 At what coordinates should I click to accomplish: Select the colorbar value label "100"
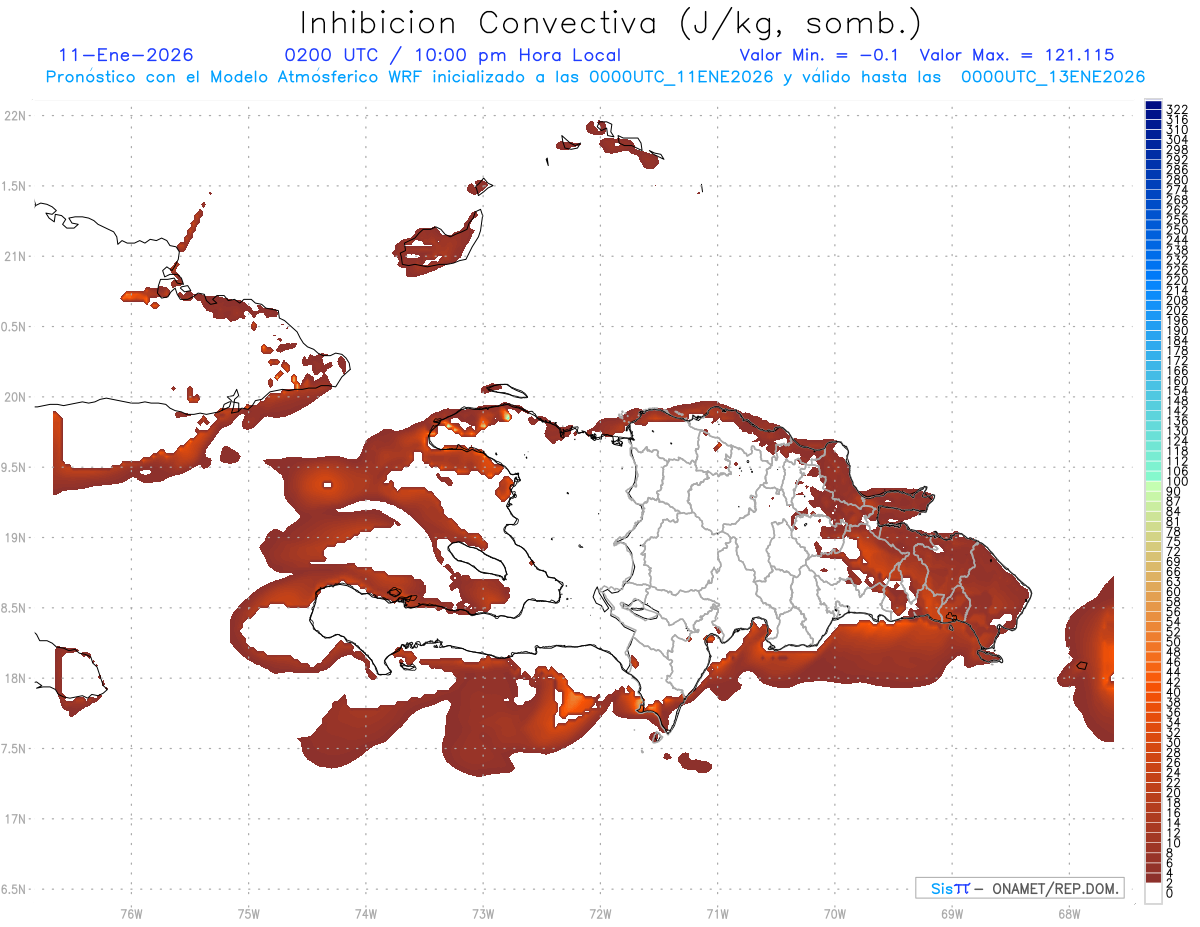pos(1177,482)
